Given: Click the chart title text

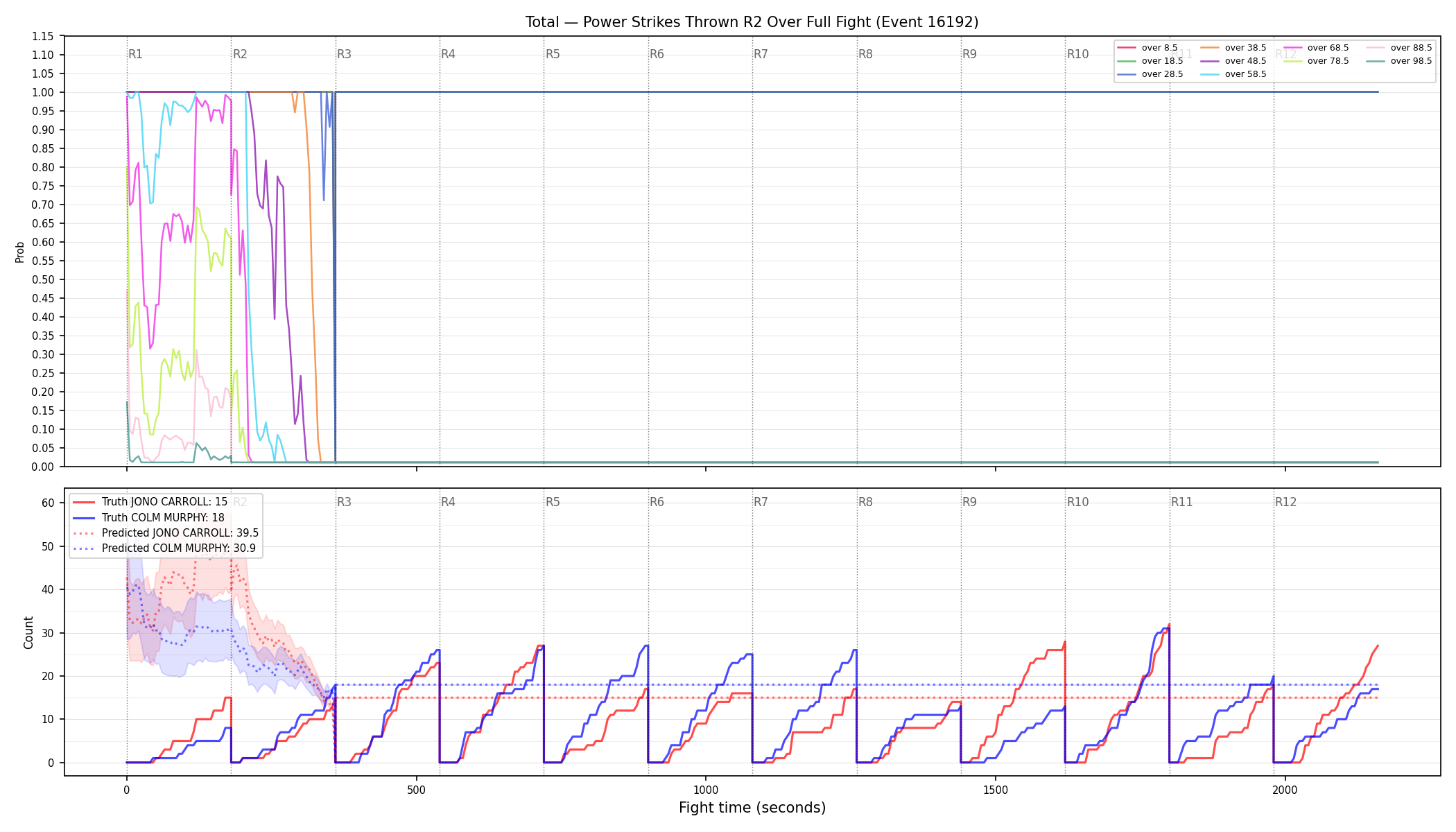Looking at the screenshot, I should coord(752,22).
